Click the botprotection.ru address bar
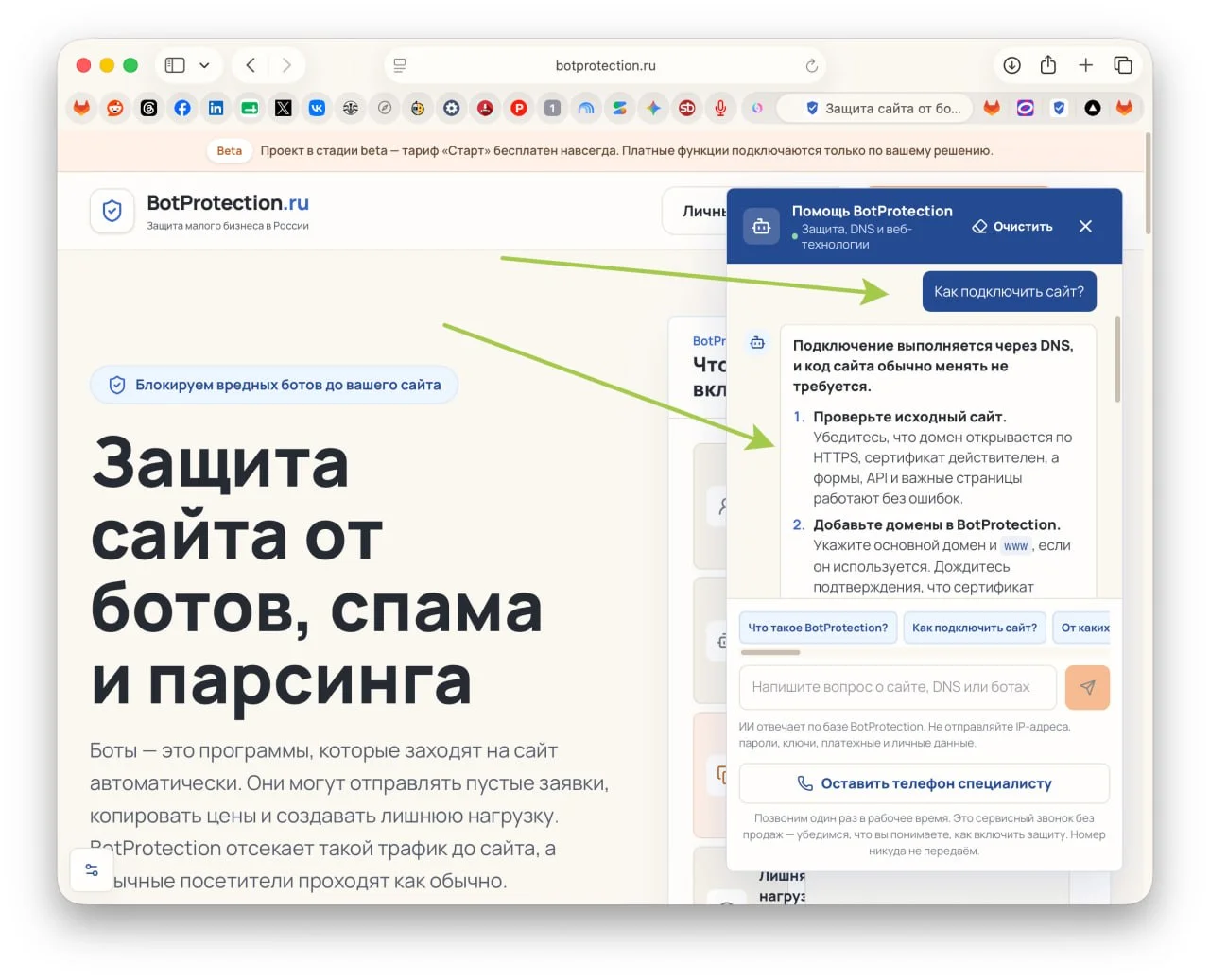The image size is (1210, 980). (x=605, y=66)
